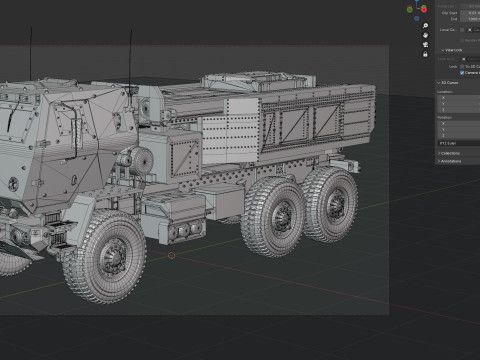The height and width of the screenshot is (360, 480).
Task: Toggle the Render Region checkbox
Action: pos(462,40)
